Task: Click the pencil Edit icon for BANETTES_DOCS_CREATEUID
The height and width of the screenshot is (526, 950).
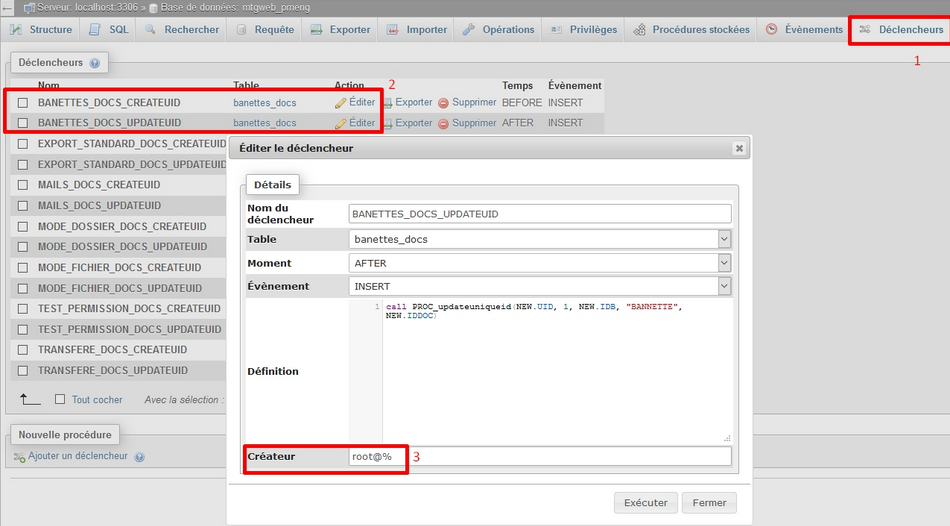Action: tap(341, 103)
